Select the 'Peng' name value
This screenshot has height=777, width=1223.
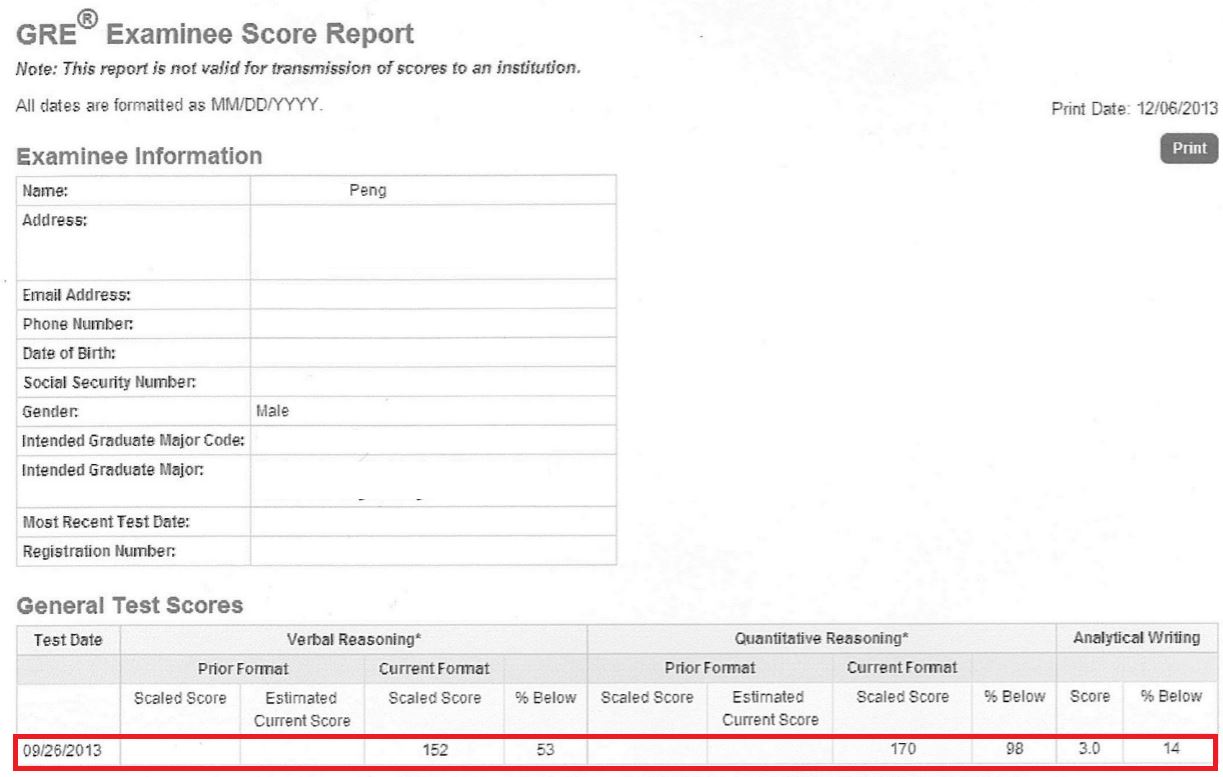367,190
